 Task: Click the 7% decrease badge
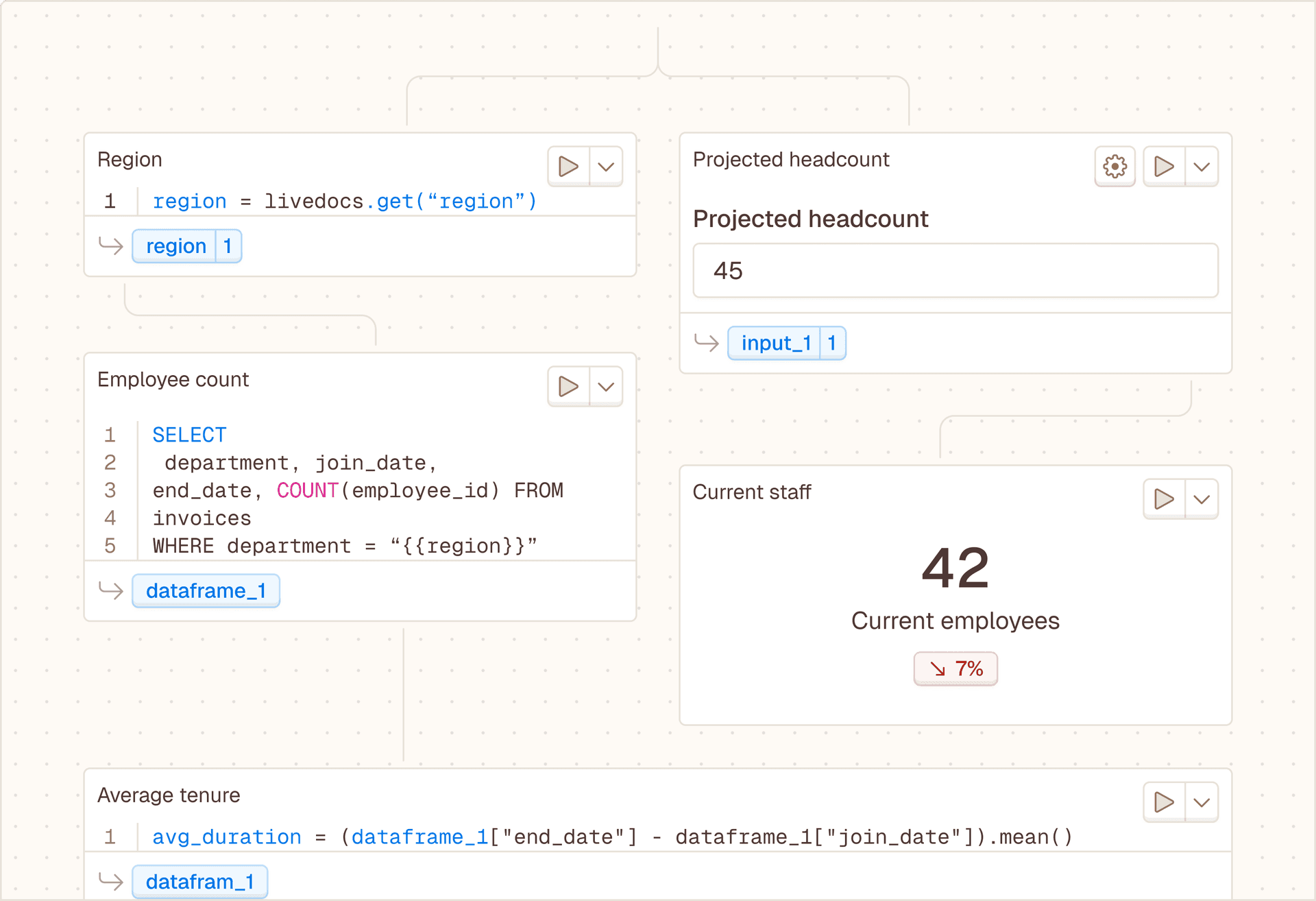coord(955,669)
